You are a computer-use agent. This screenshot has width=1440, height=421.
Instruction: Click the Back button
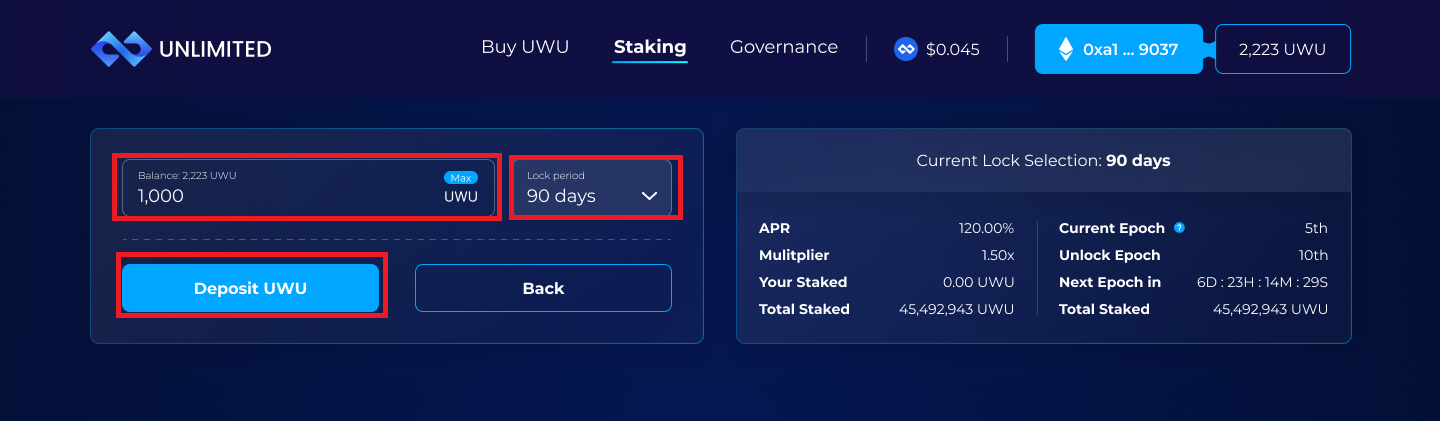click(x=543, y=288)
